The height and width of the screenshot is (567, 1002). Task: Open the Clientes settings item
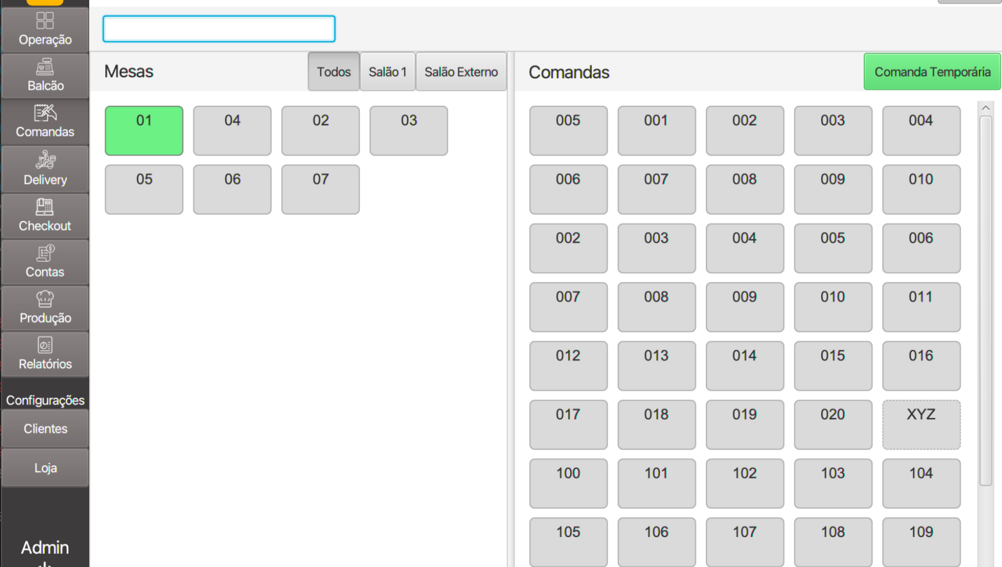[45, 429]
